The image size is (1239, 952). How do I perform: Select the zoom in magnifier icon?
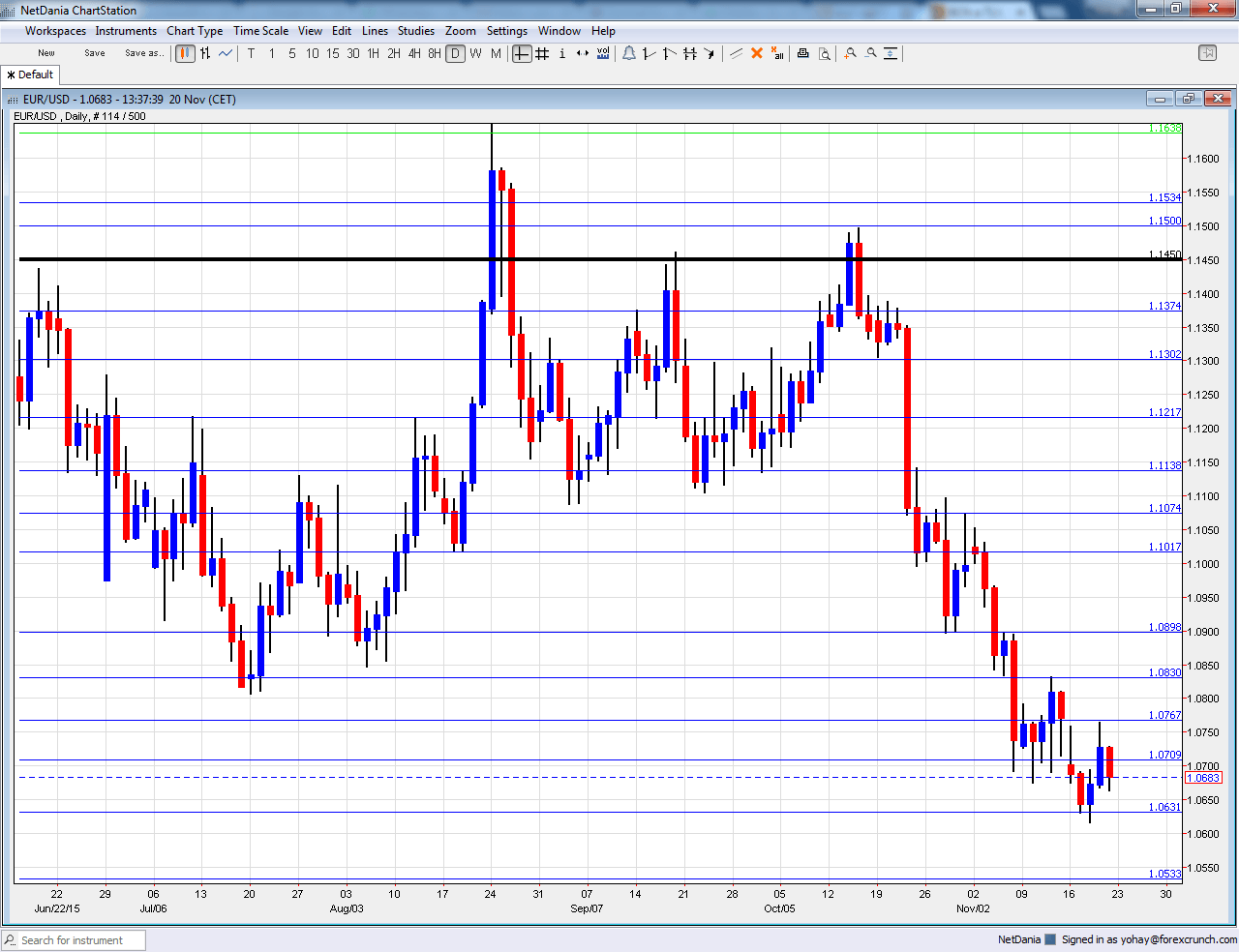850,53
